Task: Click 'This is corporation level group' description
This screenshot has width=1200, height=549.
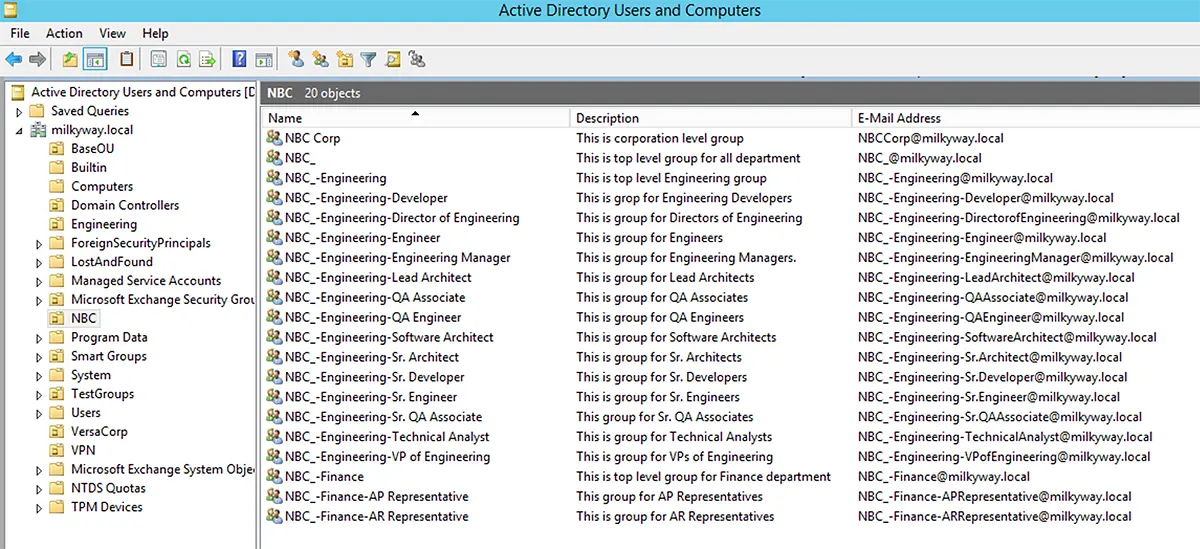Action: pos(660,138)
